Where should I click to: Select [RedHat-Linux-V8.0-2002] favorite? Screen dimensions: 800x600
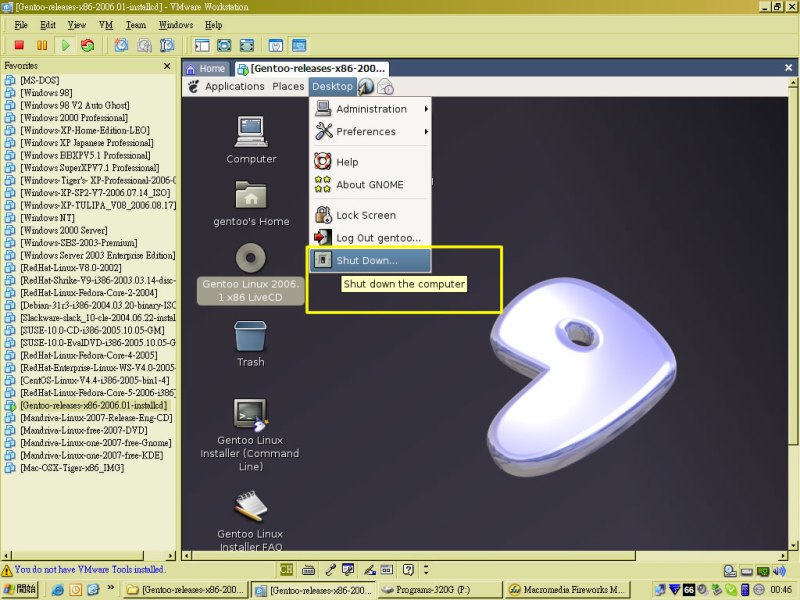click(x=71, y=268)
